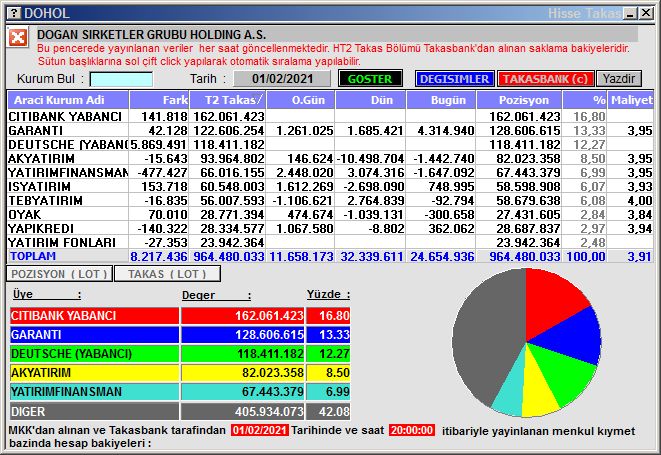Viewport: 661px width, 455px height.
Task: Click the yellow AKYATIRIM legend bar
Action: [x=94, y=373]
